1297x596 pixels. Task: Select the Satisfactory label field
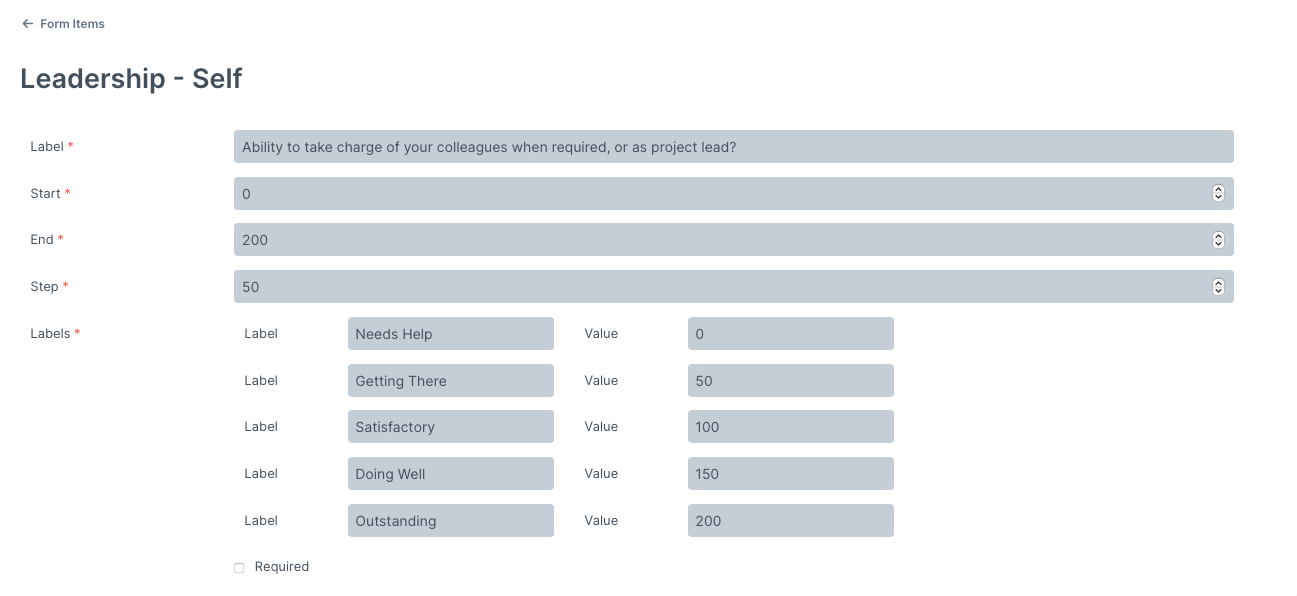pos(450,426)
